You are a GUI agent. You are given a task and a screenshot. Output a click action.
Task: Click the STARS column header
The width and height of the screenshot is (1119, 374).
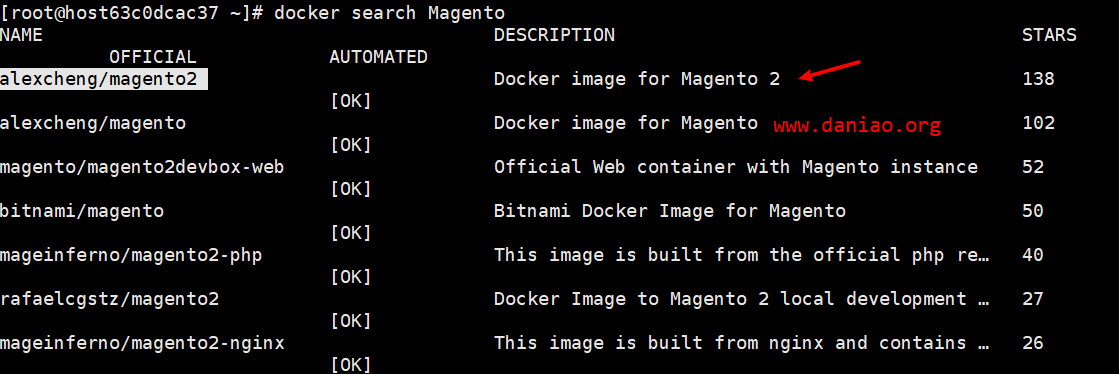pos(1049,35)
